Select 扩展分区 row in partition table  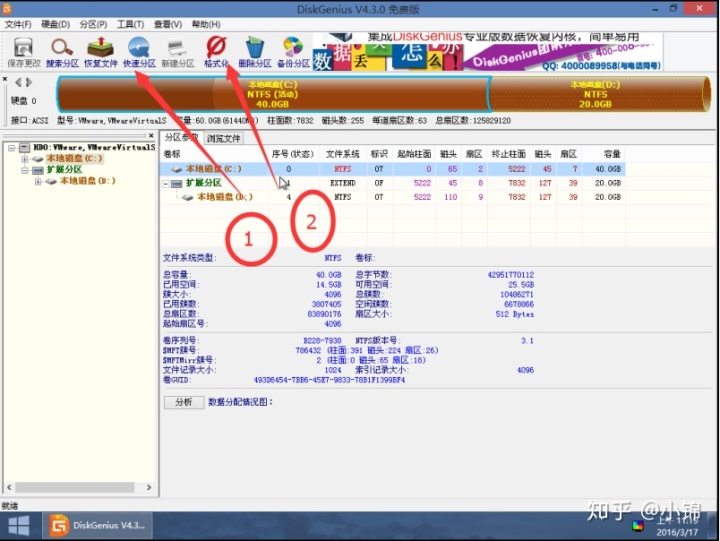tap(393, 183)
